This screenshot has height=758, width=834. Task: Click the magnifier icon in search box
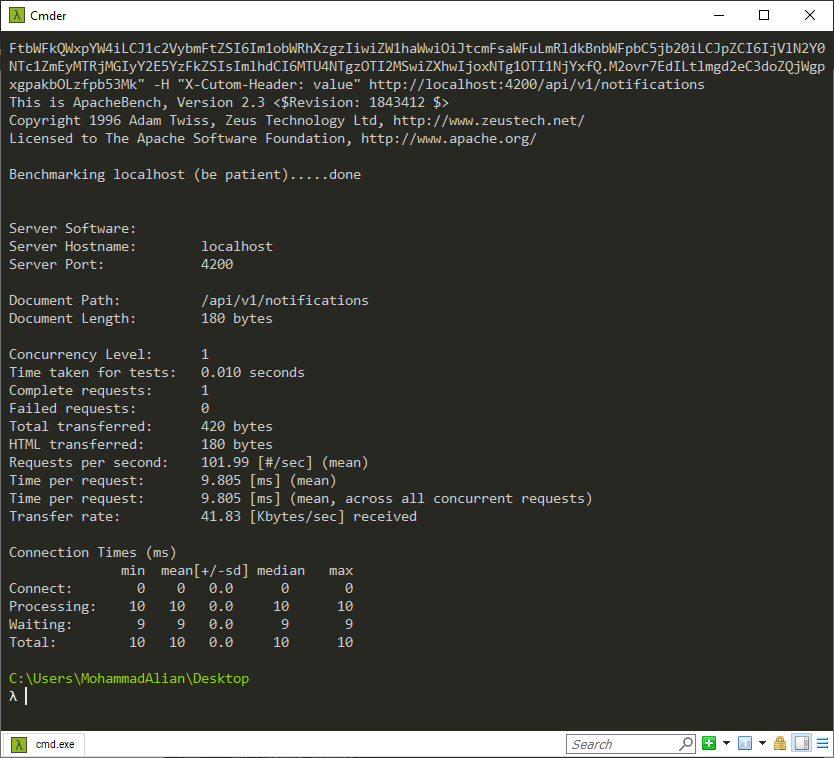click(685, 744)
